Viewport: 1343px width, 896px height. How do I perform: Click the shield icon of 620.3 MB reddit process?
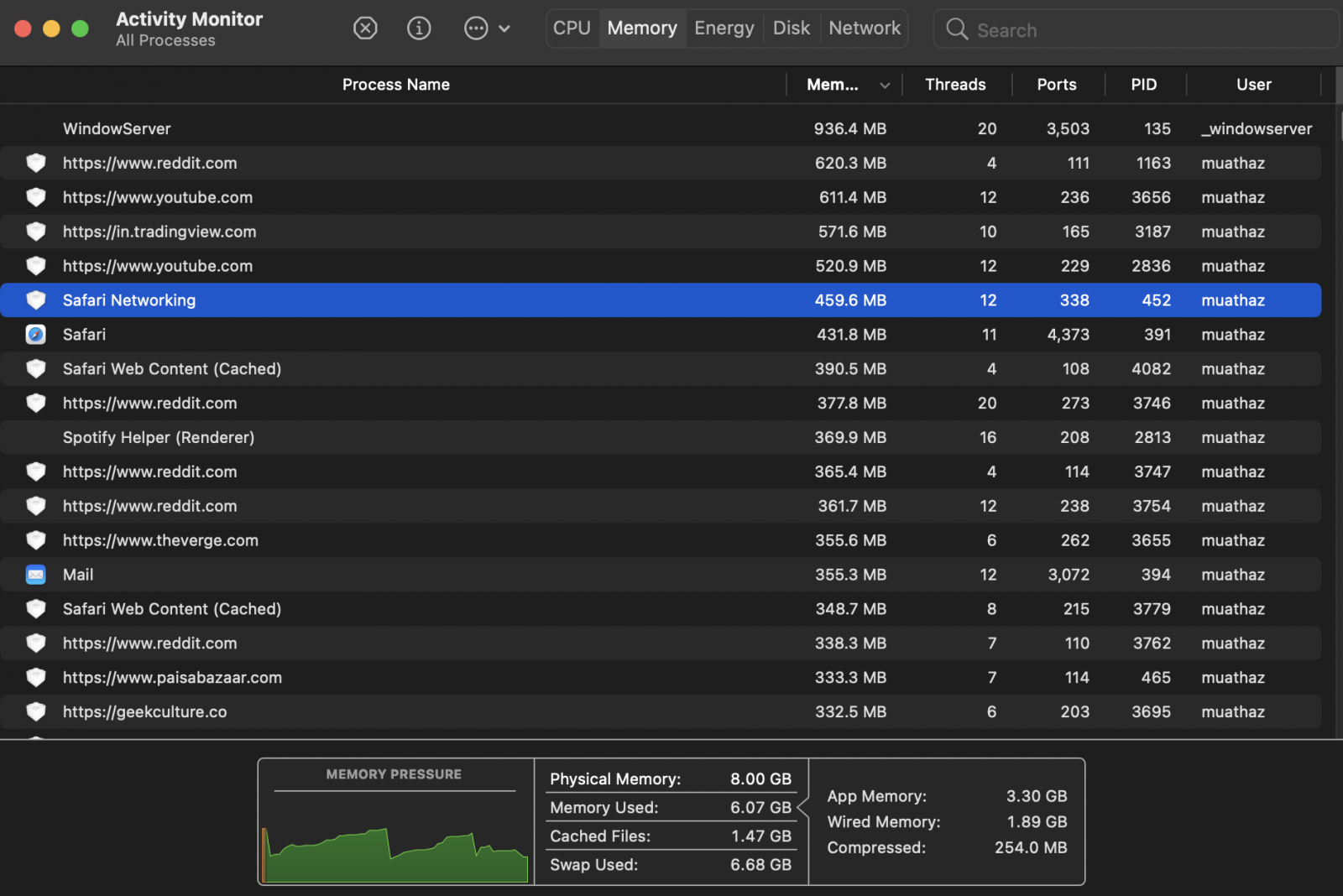pos(36,163)
